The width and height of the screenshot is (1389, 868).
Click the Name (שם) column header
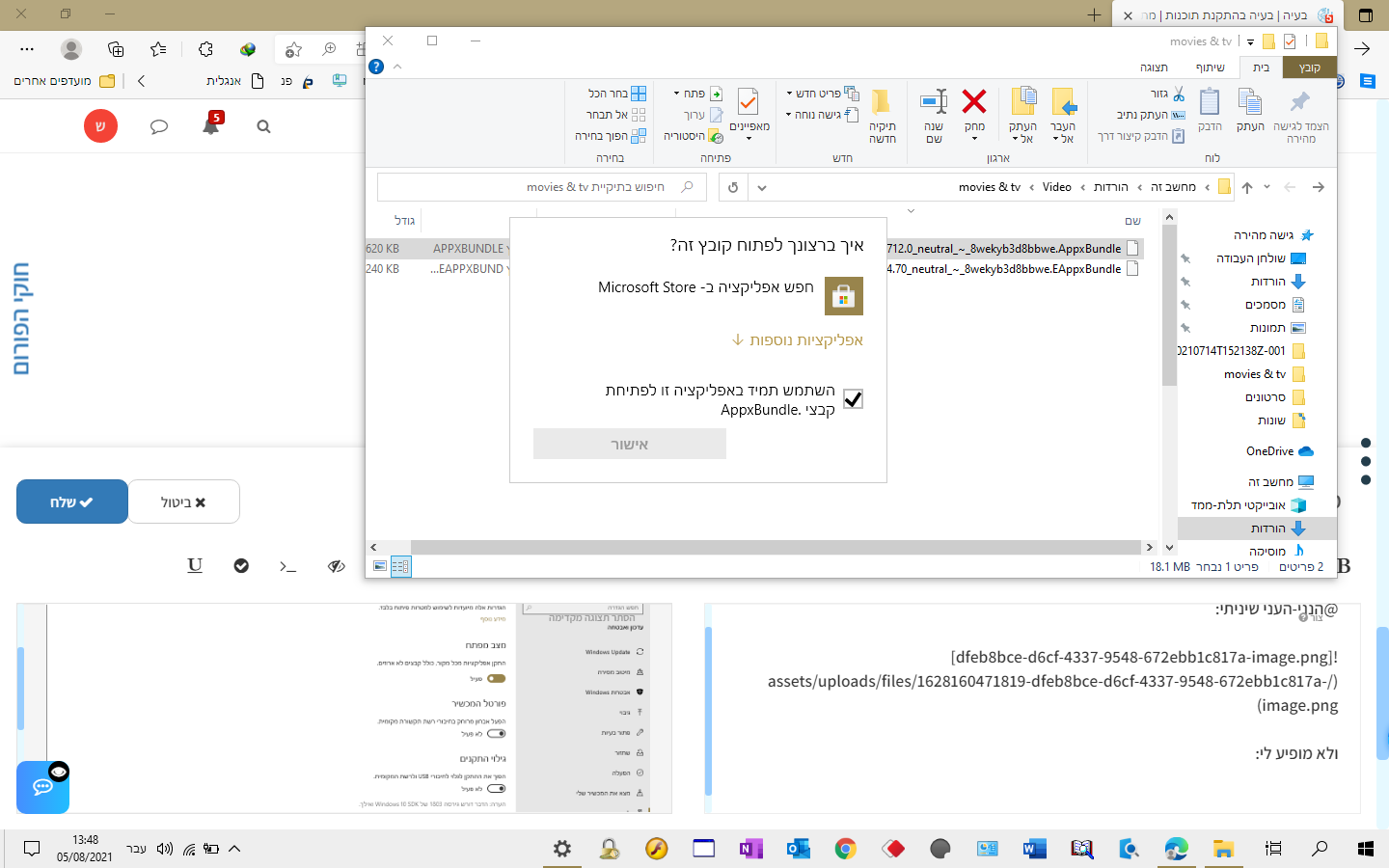coord(1133,221)
